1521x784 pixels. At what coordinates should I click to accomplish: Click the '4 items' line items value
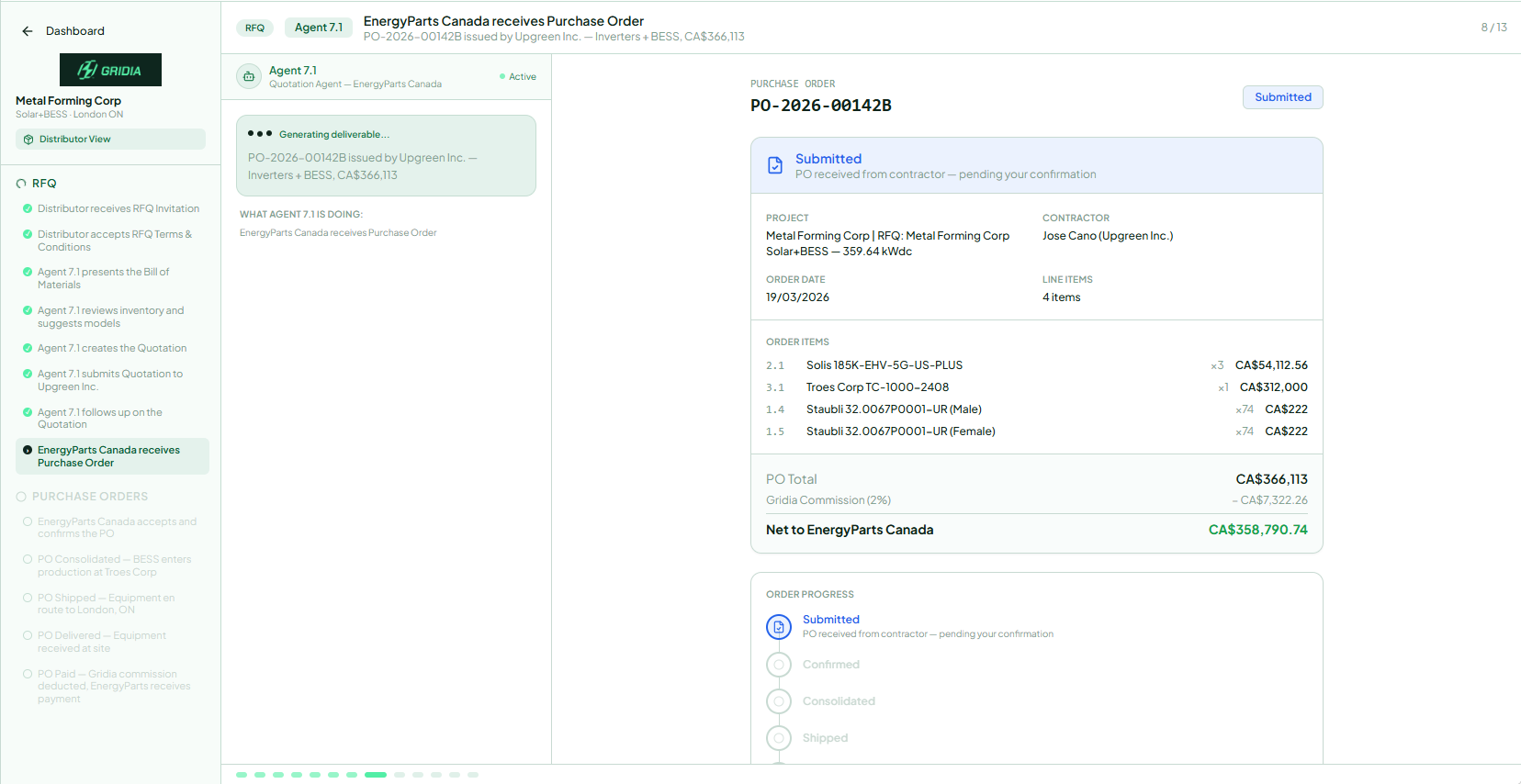tap(1062, 297)
